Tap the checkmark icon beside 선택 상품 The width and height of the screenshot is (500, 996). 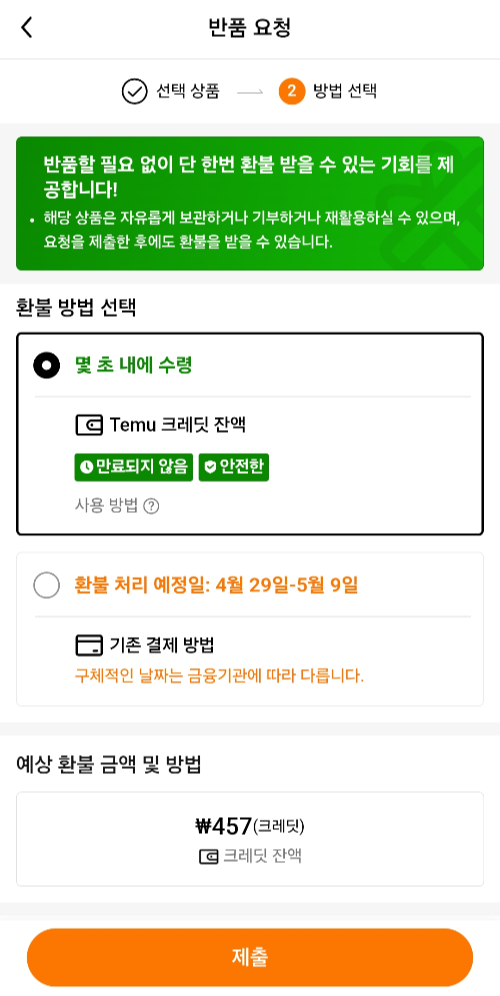134,91
